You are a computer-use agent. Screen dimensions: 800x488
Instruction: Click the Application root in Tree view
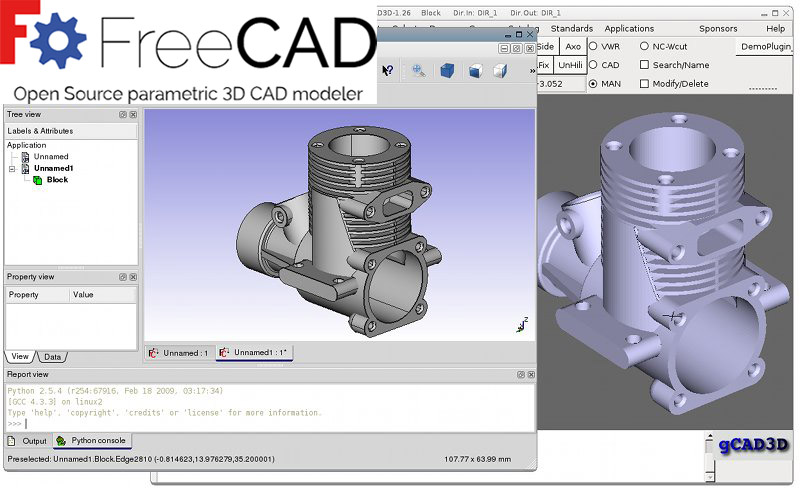(27, 145)
